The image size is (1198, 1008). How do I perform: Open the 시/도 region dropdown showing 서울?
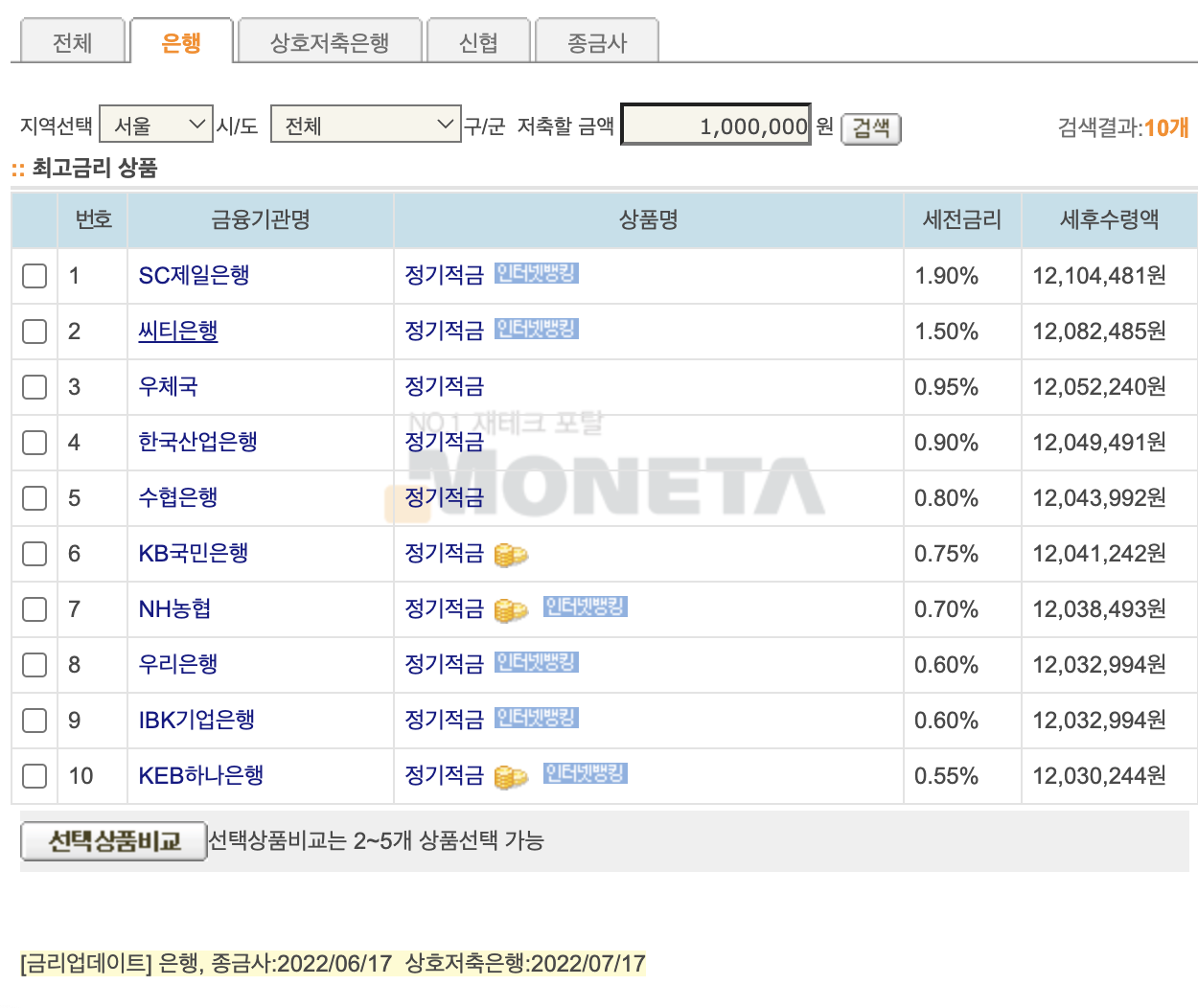pos(156,125)
